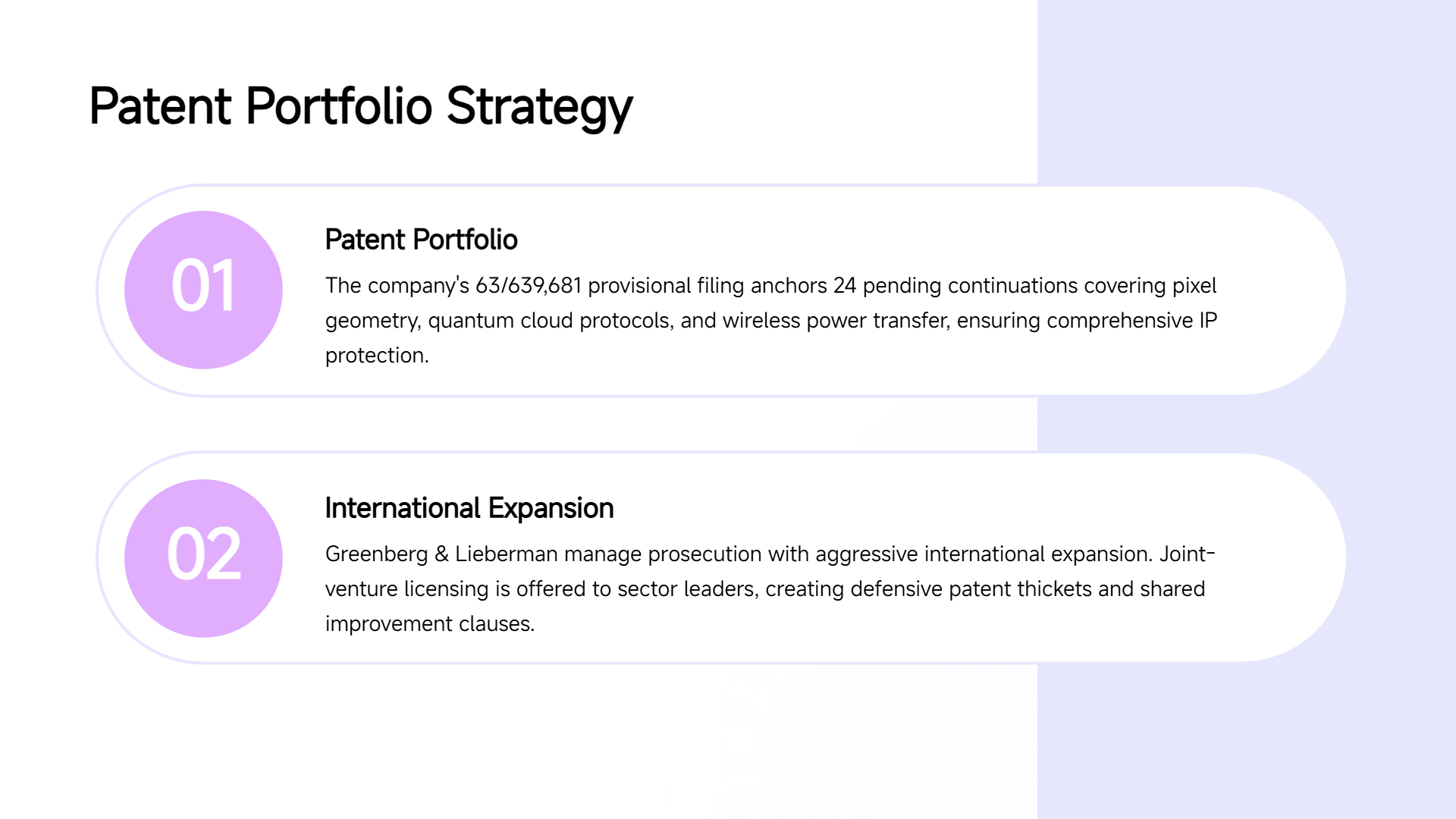This screenshot has width=1456, height=819.
Task: Click the purple 02 circle badge
Action: click(203, 558)
